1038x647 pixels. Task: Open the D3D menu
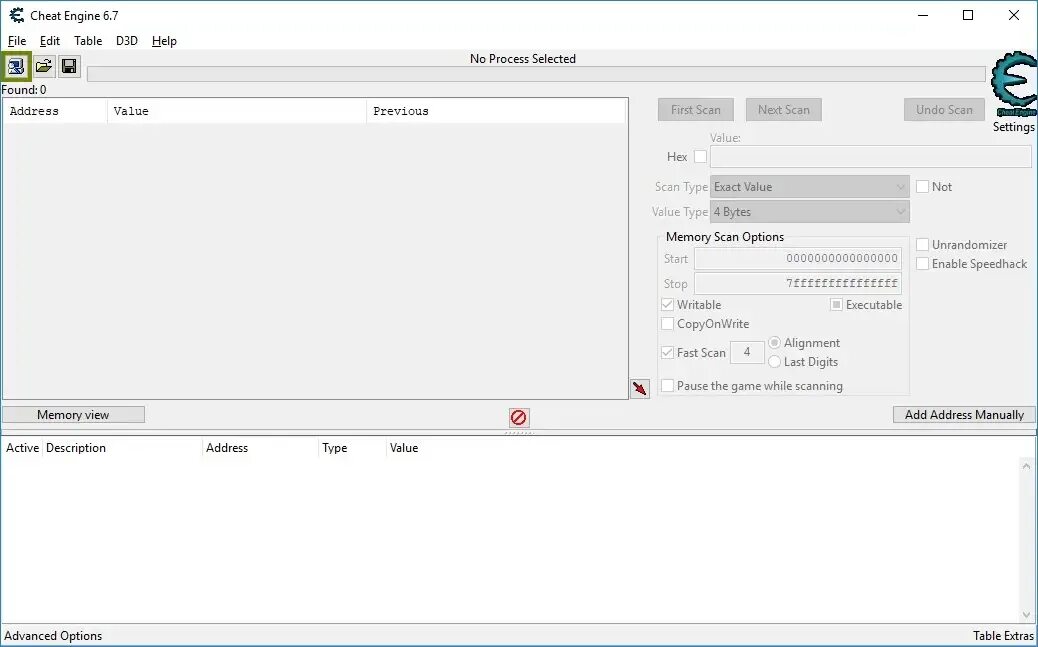pyautogui.click(x=126, y=41)
